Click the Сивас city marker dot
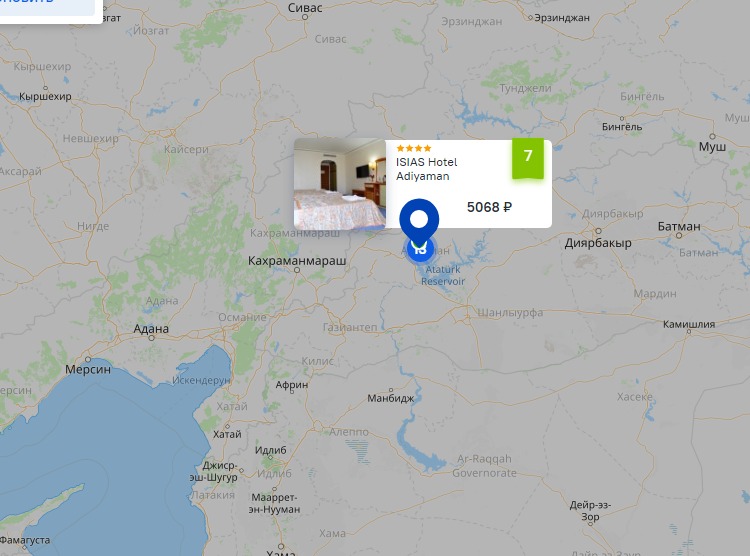Screen dimensions: 750x556 click(305, 17)
